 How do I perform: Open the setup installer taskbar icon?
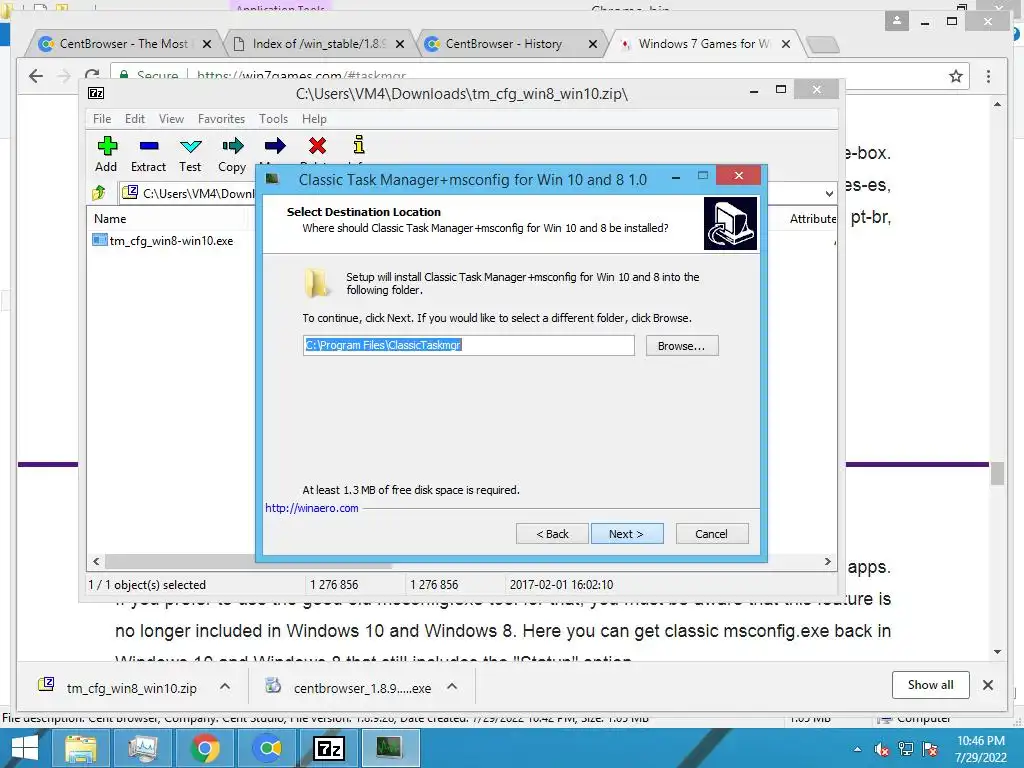(390, 748)
